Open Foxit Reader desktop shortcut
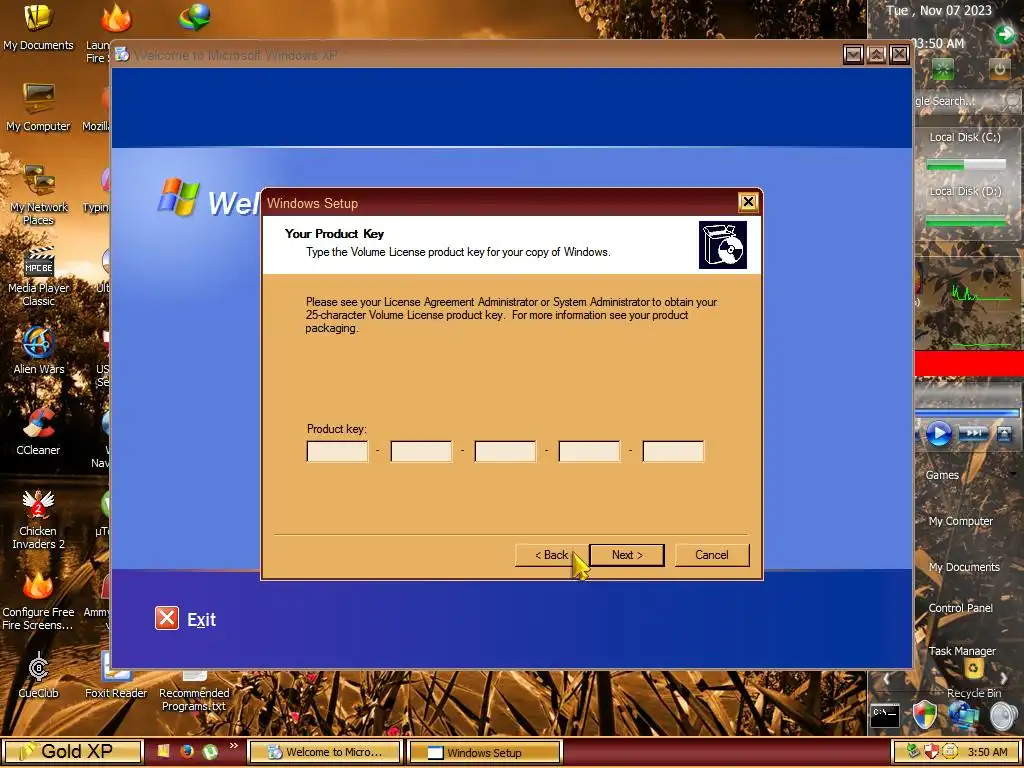The width and height of the screenshot is (1024, 768). click(x=116, y=675)
